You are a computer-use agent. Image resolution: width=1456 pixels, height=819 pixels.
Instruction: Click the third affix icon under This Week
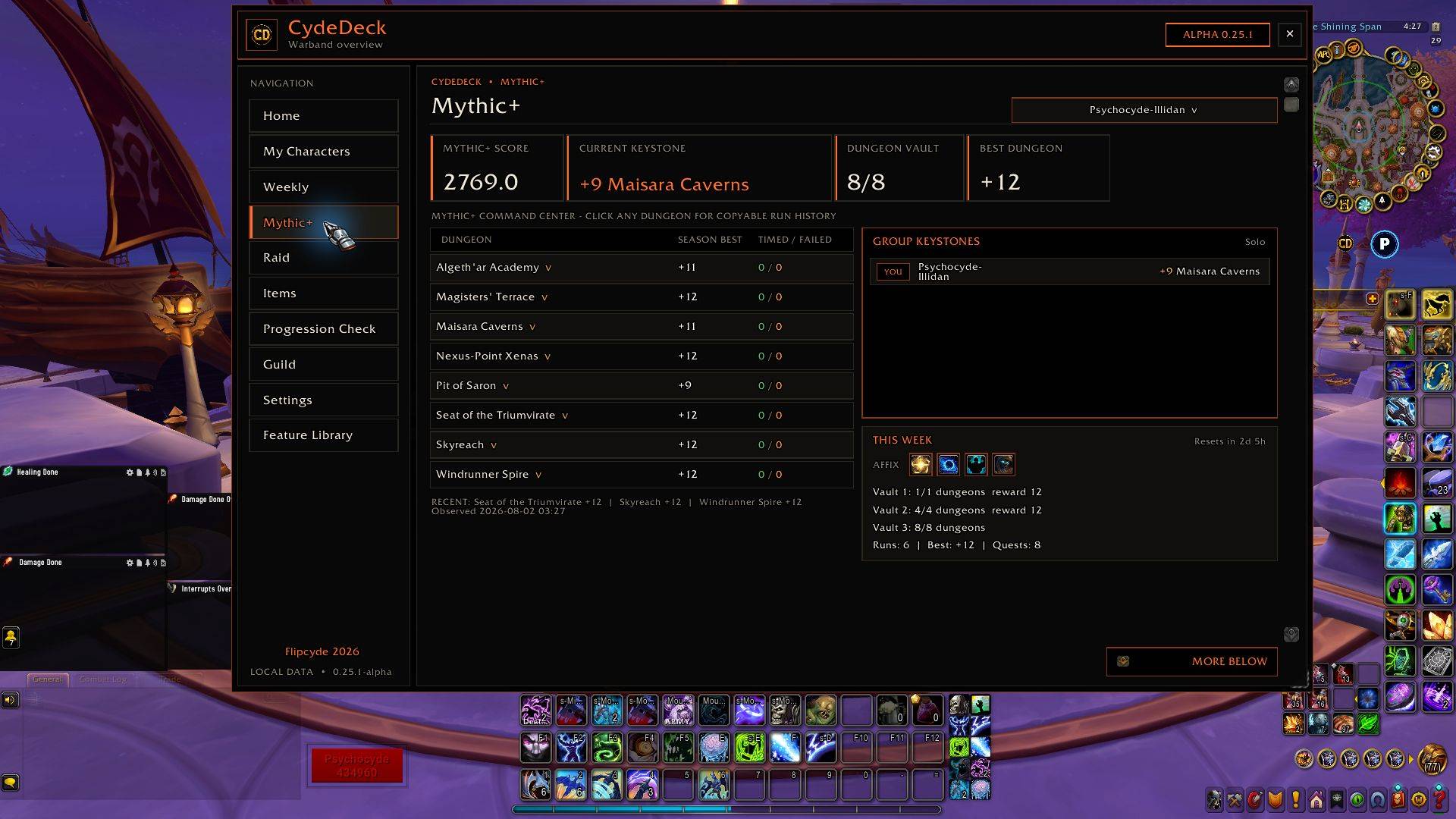pos(976,464)
